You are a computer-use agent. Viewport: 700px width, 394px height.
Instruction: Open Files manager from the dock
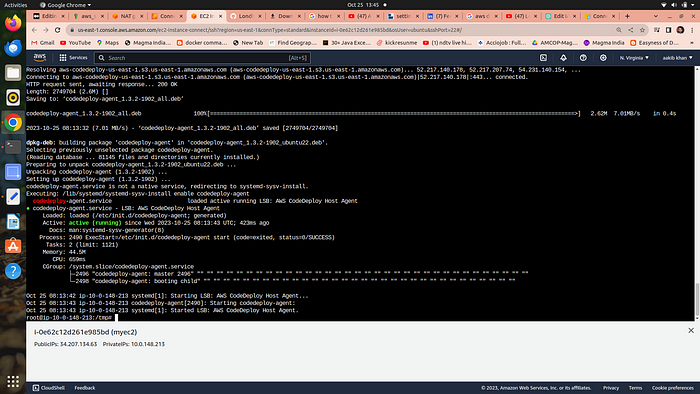tap(13, 72)
